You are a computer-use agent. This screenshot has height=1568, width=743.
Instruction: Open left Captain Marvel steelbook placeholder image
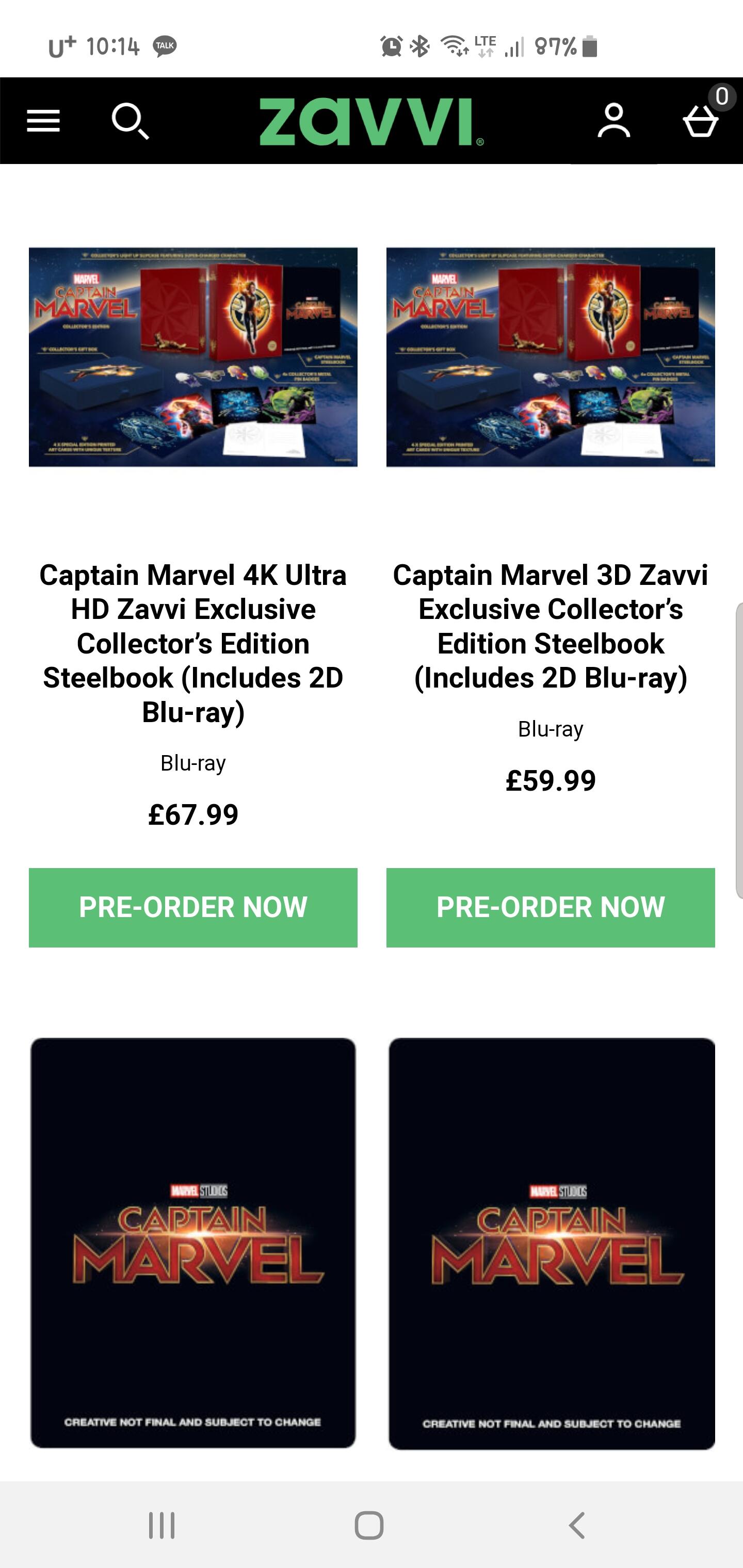click(193, 1243)
